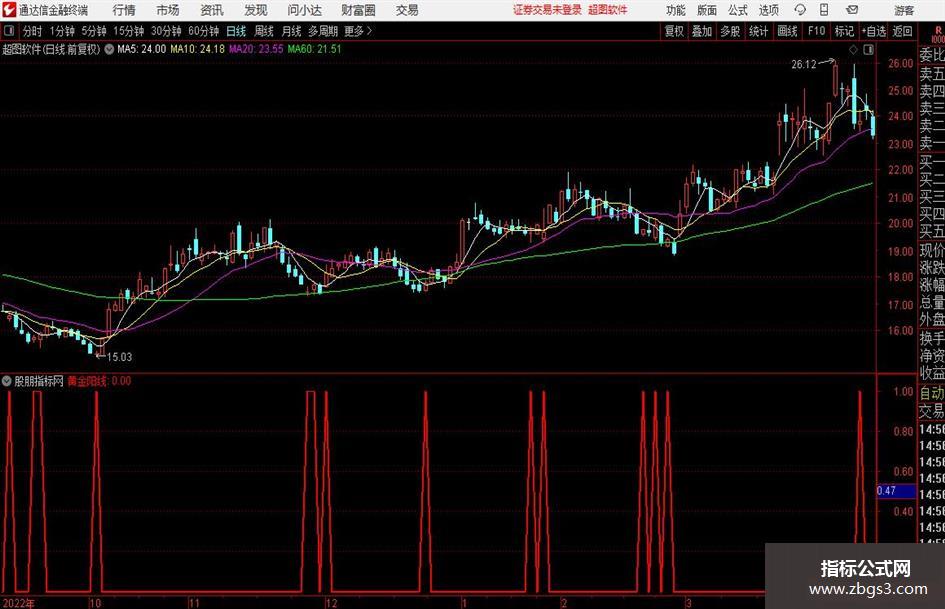Screen dimensions: 945x609
Task: Click the 叠加 overlay button
Action: [702, 31]
